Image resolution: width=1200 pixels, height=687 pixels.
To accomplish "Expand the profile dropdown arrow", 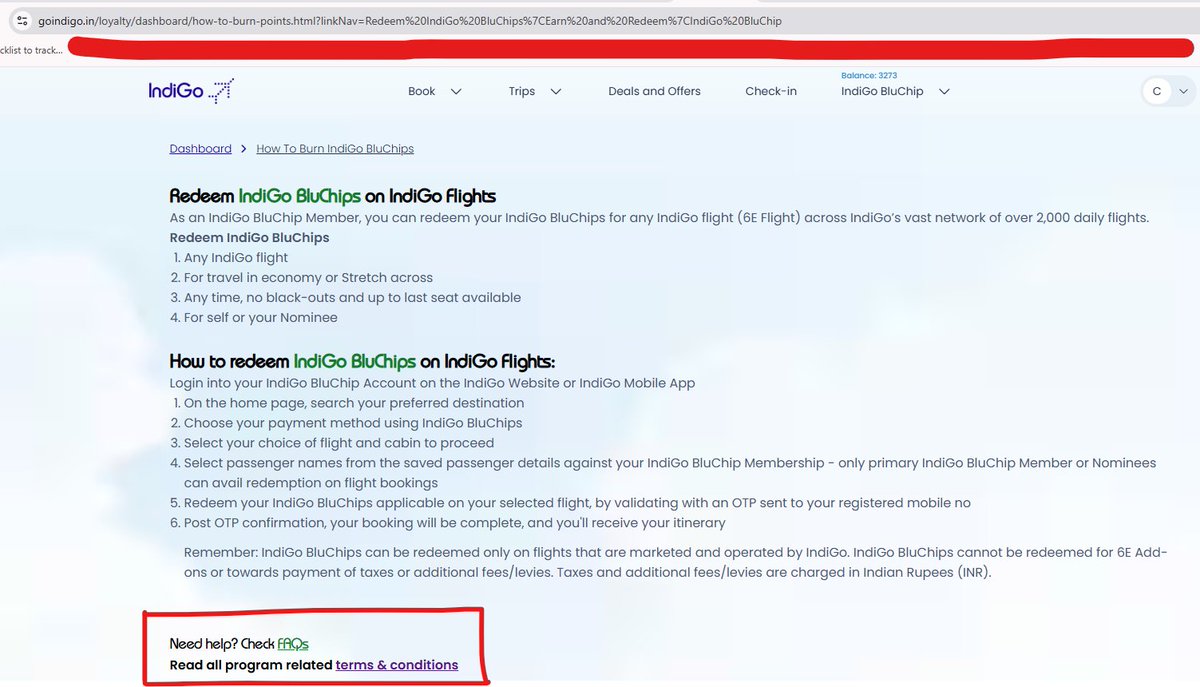I will click(x=1184, y=91).
